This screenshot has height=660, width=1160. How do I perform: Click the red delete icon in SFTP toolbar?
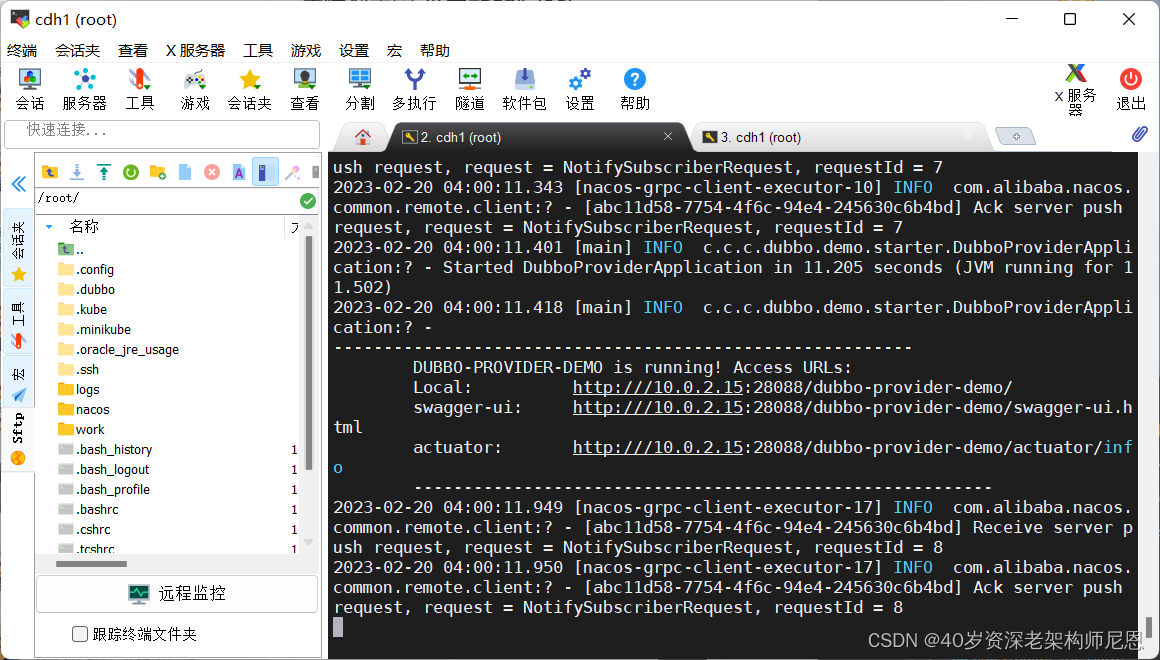point(212,172)
